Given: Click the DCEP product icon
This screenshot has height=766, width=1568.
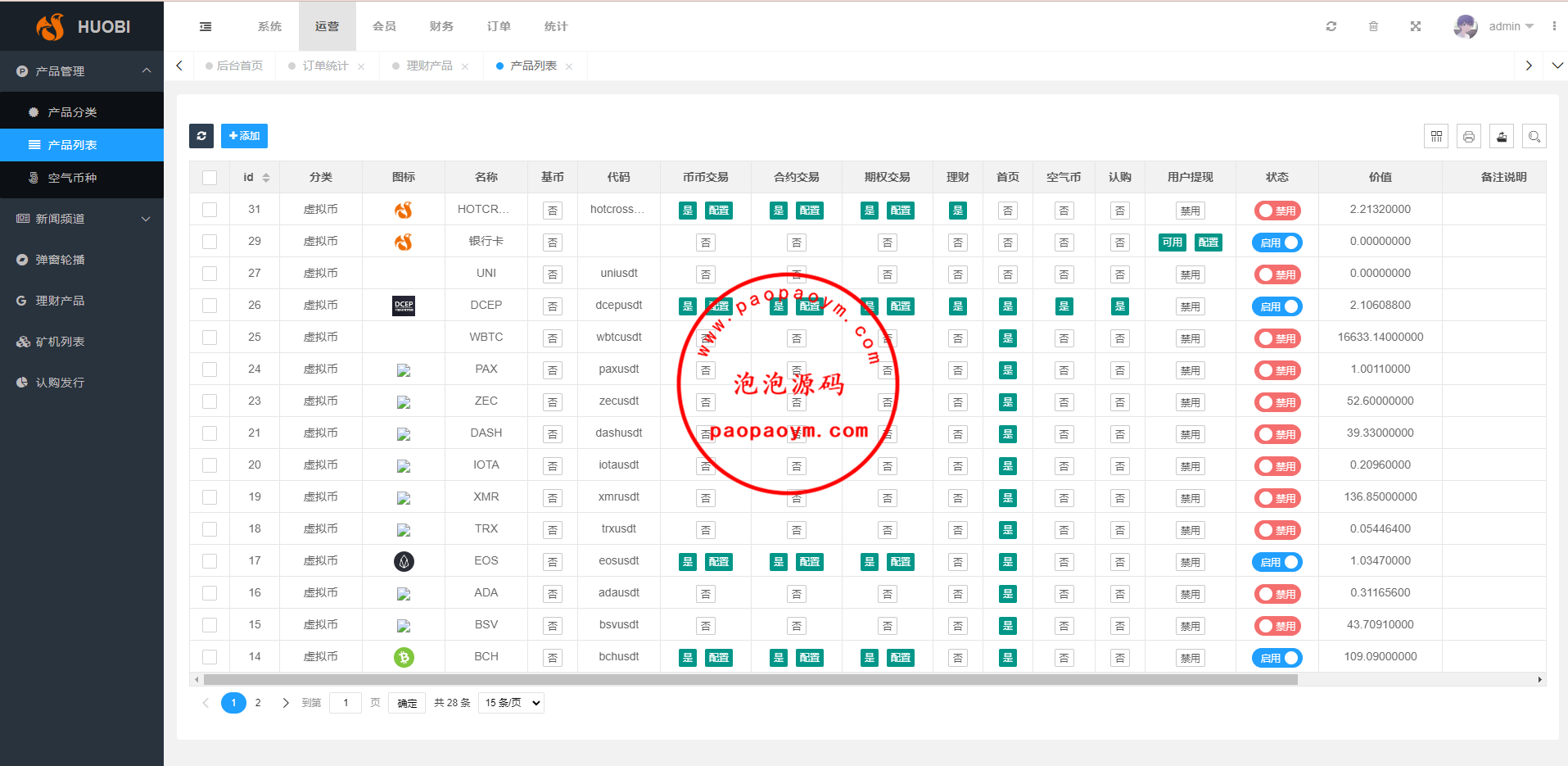Looking at the screenshot, I should [x=404, y=306].
